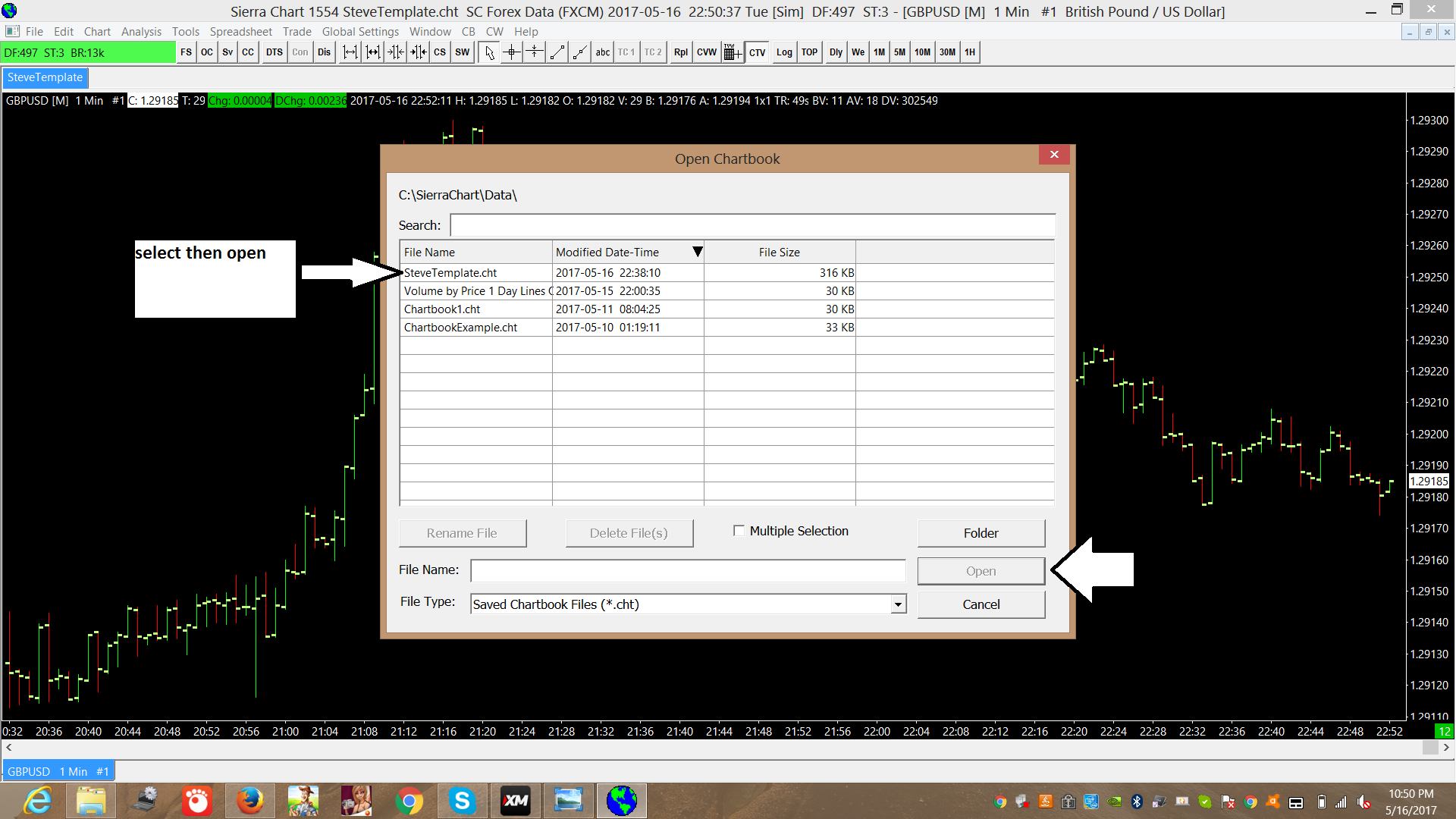Click the chart values crosshair tool

pos(512,52)
